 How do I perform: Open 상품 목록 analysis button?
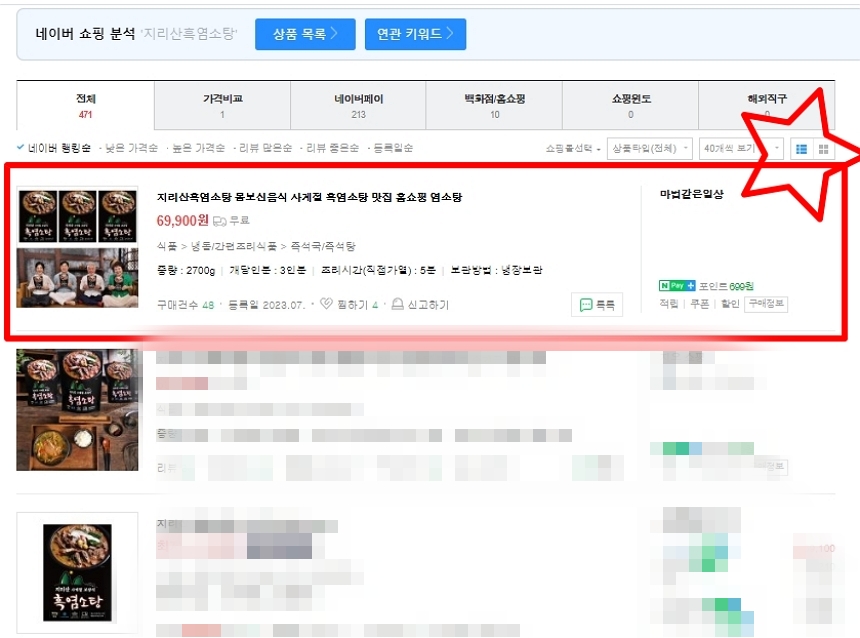pyautogui.click(x=305, y=34)
